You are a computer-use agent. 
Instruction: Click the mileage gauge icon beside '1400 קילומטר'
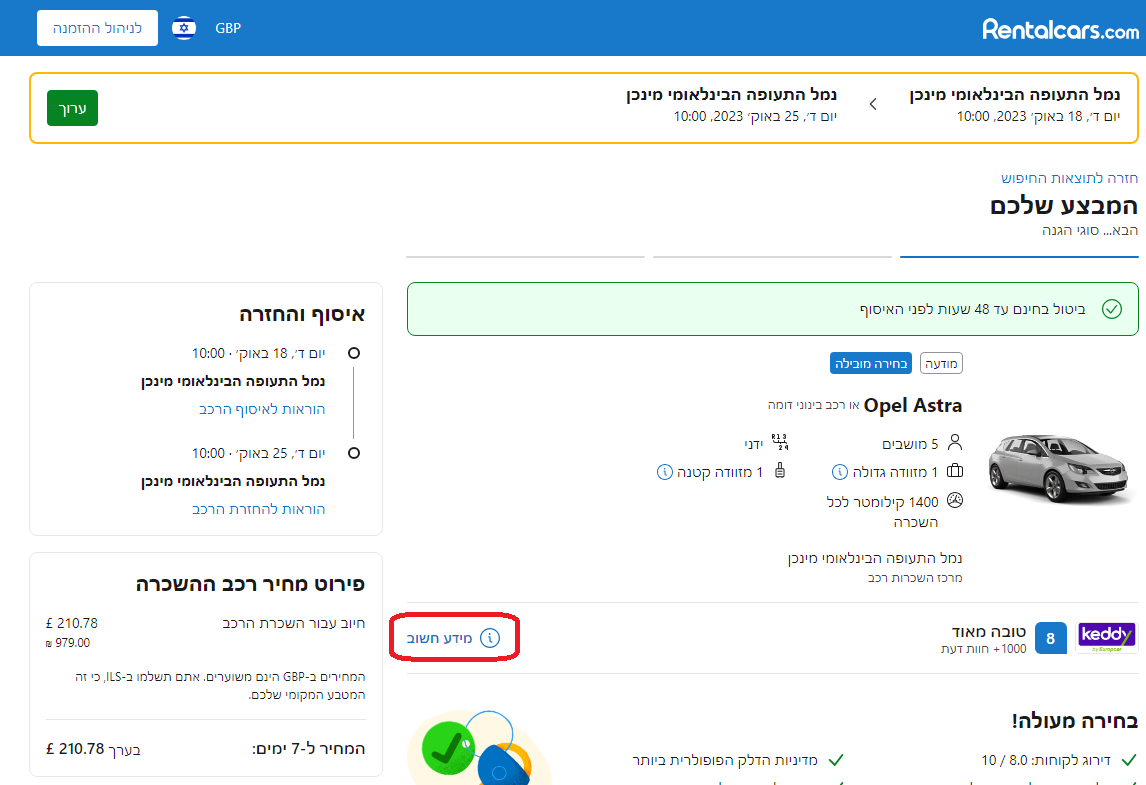pos(955,501)
